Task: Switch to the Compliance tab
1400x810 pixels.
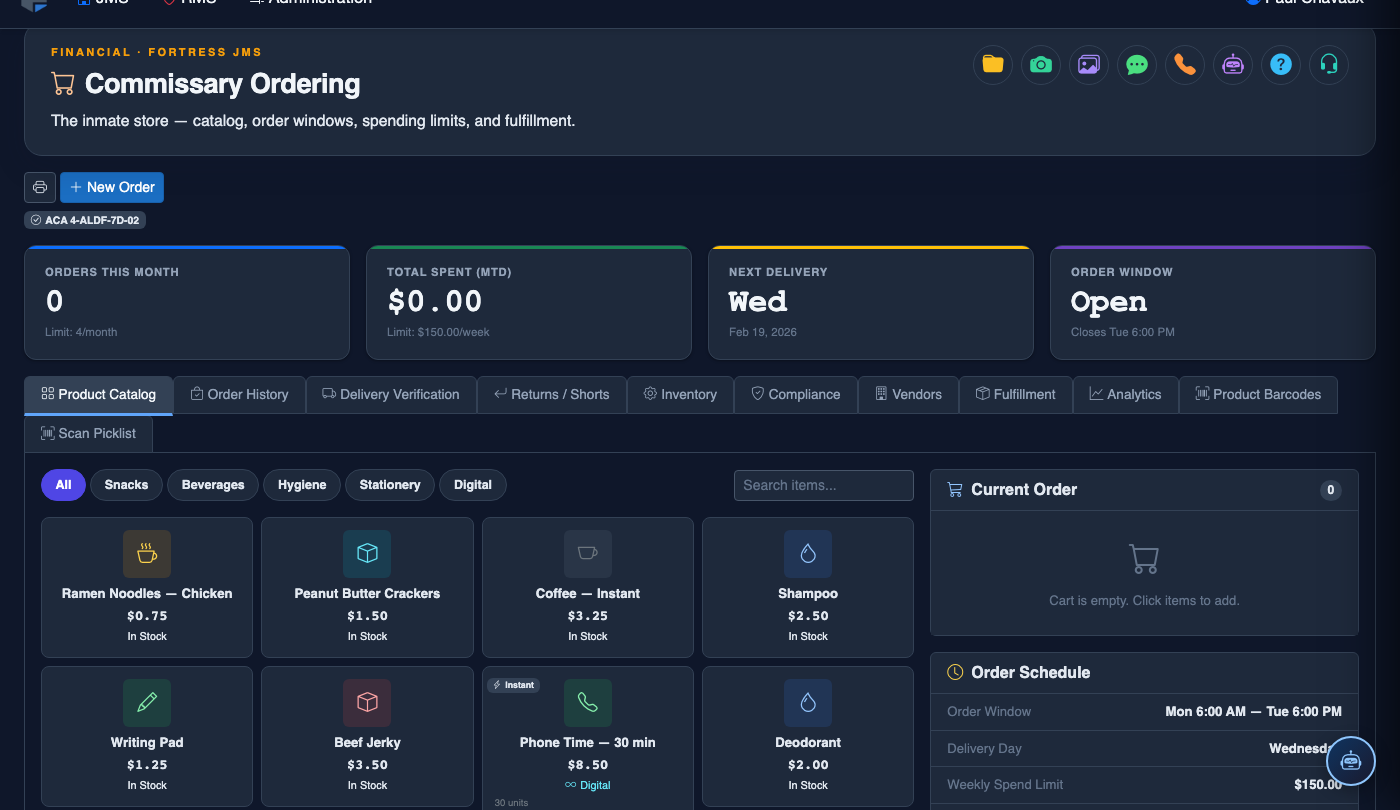Action: 795,394
